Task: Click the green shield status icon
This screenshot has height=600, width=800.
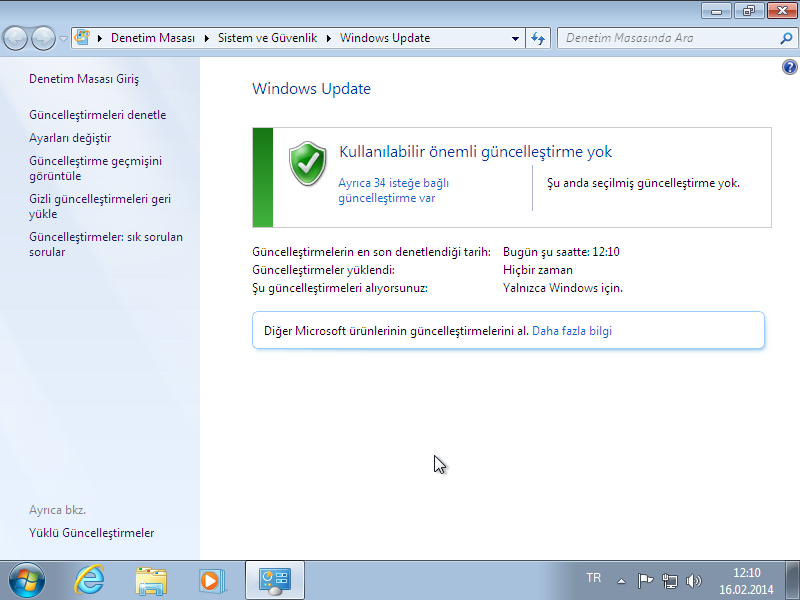Action: coord(308,164)
